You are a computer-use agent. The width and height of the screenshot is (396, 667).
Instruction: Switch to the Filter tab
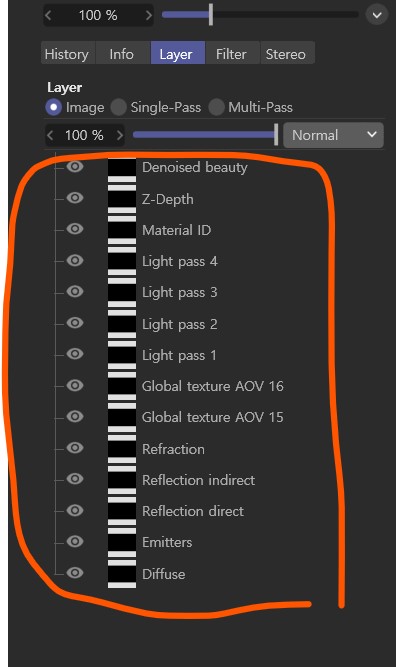[232, 53]
